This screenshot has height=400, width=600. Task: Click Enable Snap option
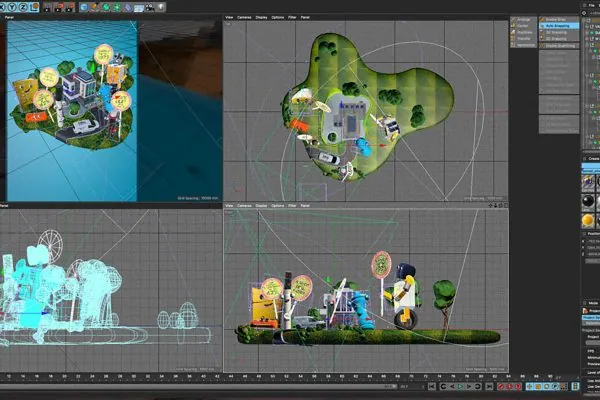[559, 19]
